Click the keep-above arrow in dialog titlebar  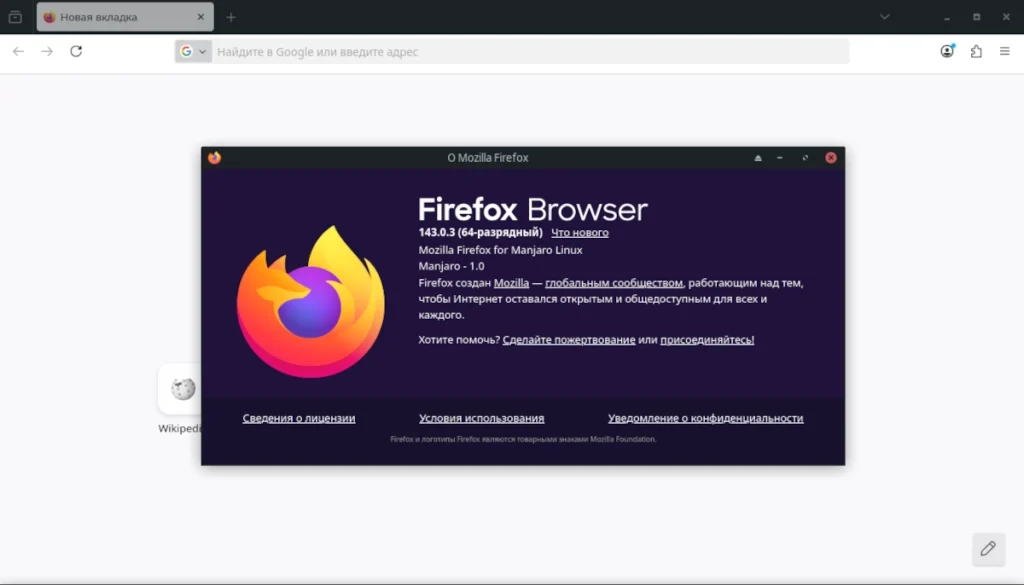pos(758,157)
